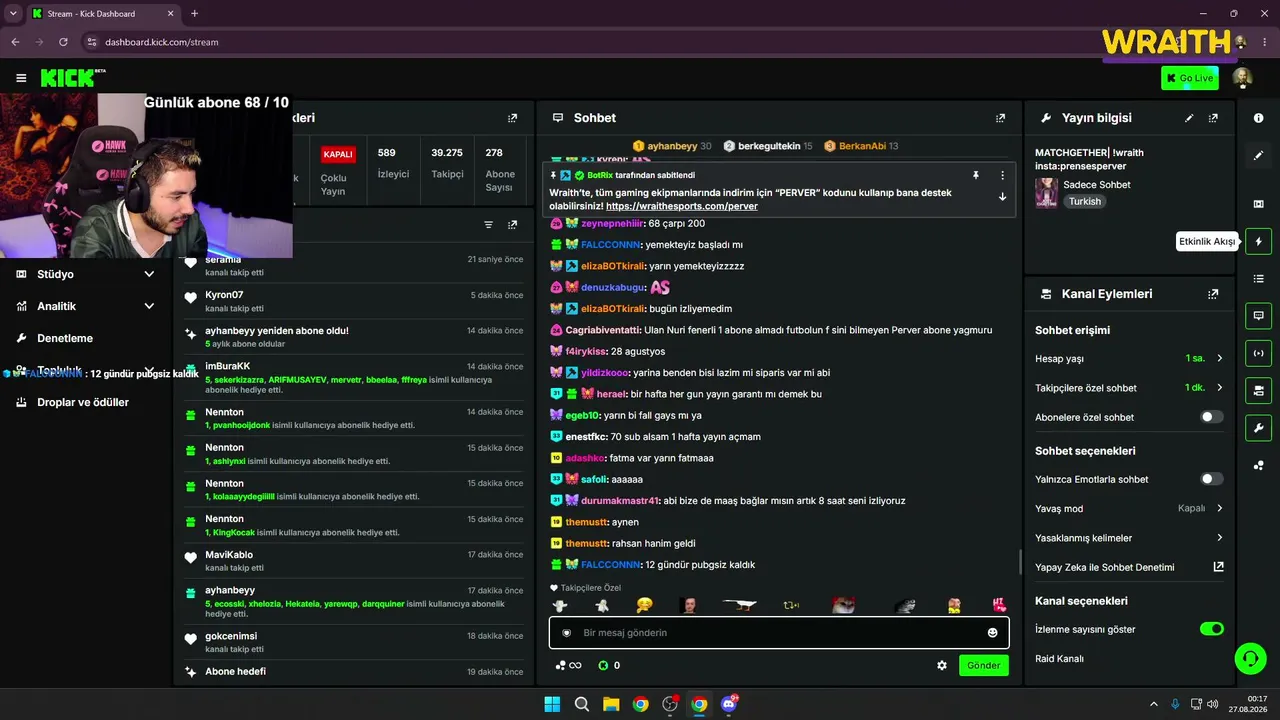The image size is (1280, 720).
Task: Click the Gönder send button
Action: click(983, 665)
